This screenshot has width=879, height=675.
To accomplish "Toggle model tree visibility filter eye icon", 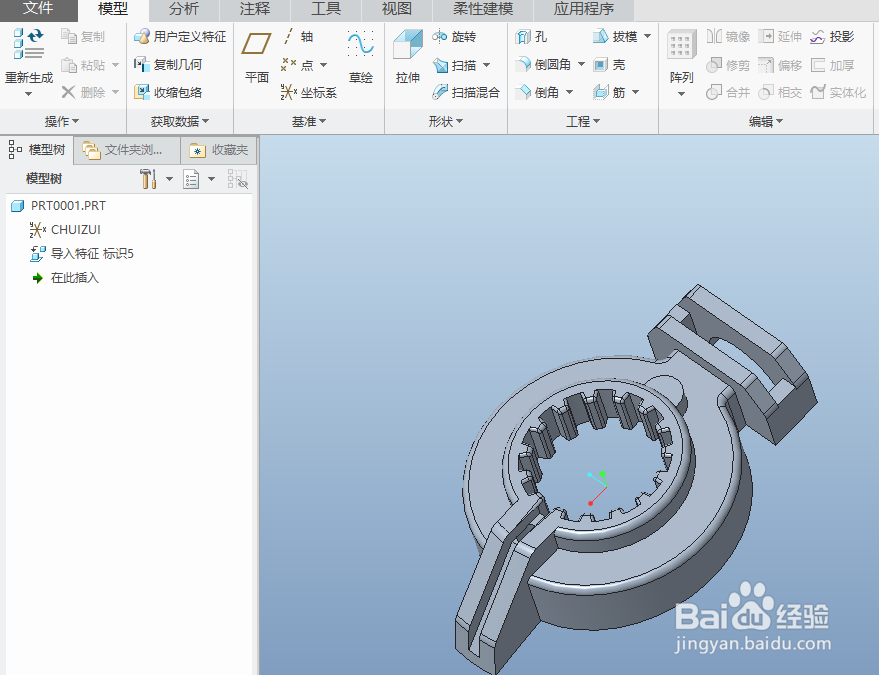I will (x=238, y=179).
